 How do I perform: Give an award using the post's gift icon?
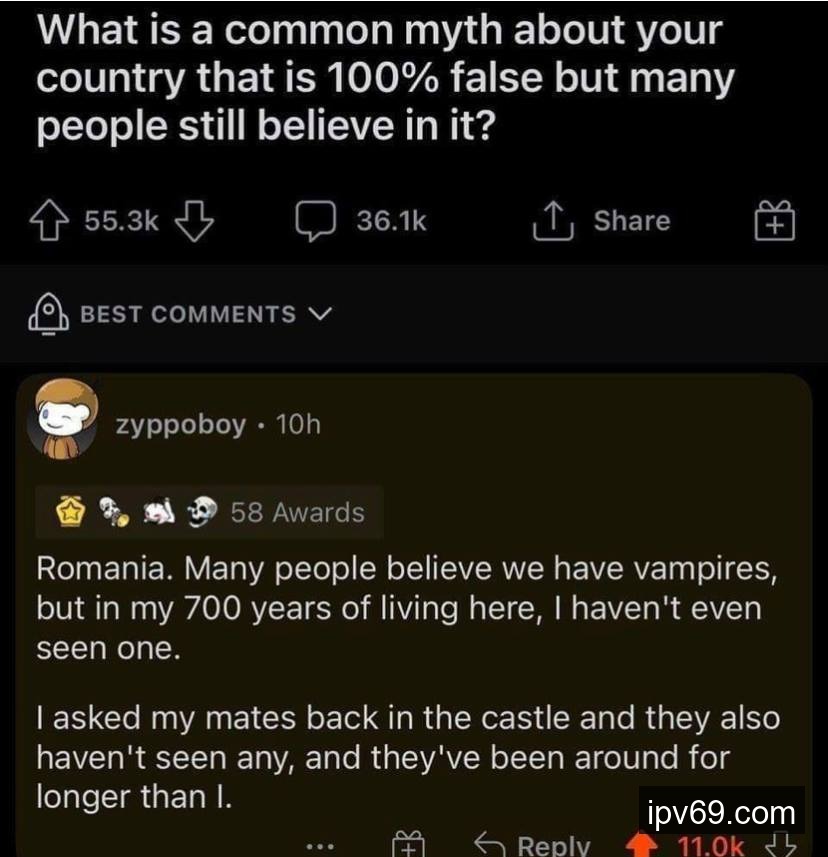click(775, 221)
